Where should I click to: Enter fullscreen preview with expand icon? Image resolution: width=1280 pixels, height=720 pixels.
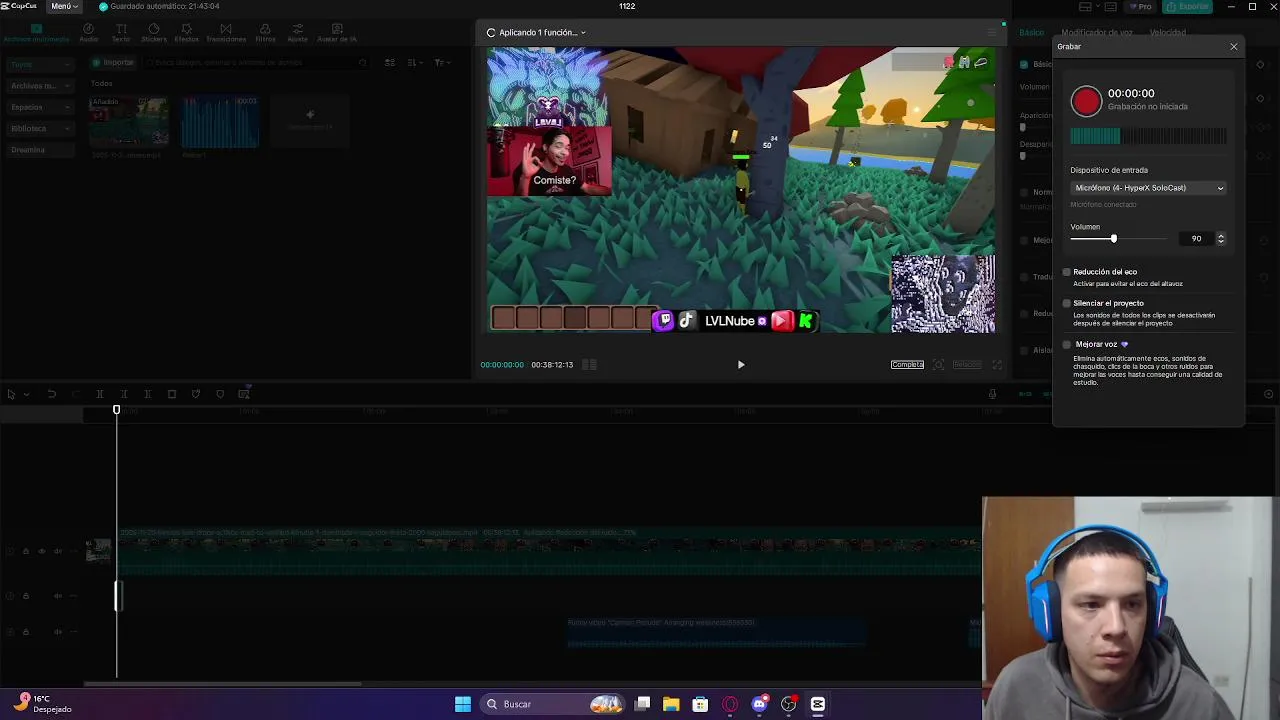996,365
